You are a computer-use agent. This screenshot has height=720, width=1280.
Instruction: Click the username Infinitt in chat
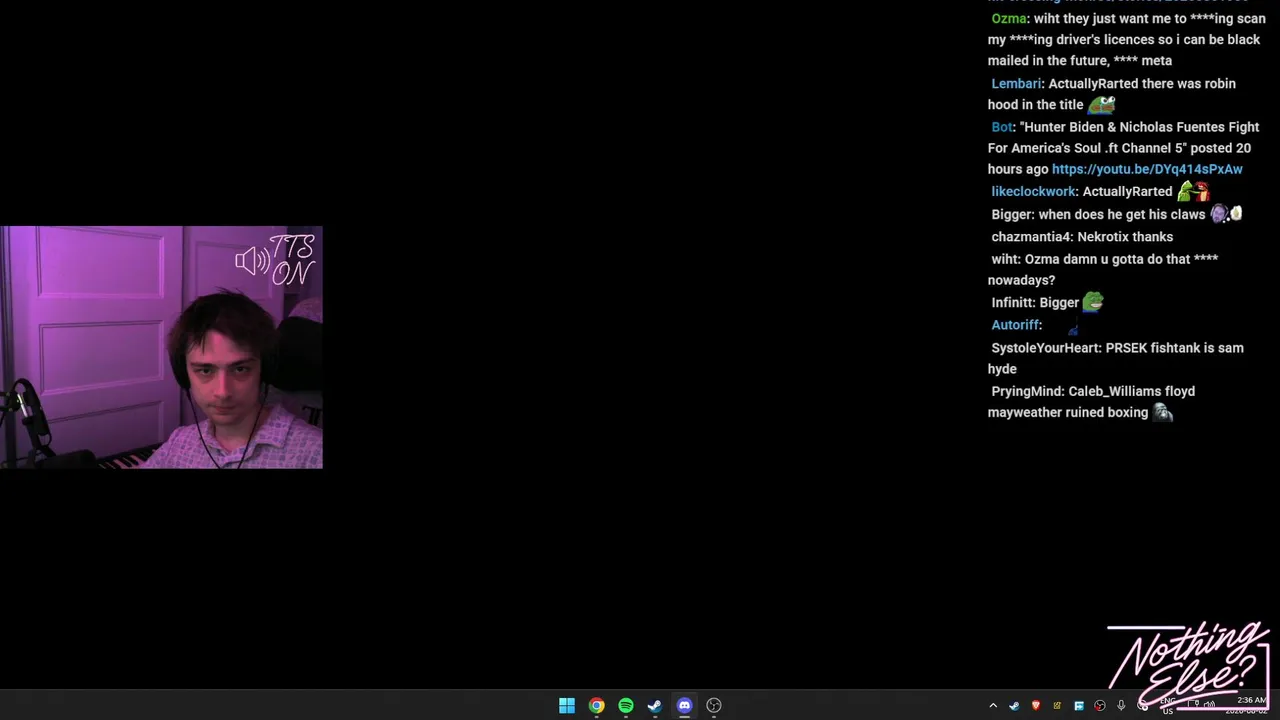[1012, 302]
